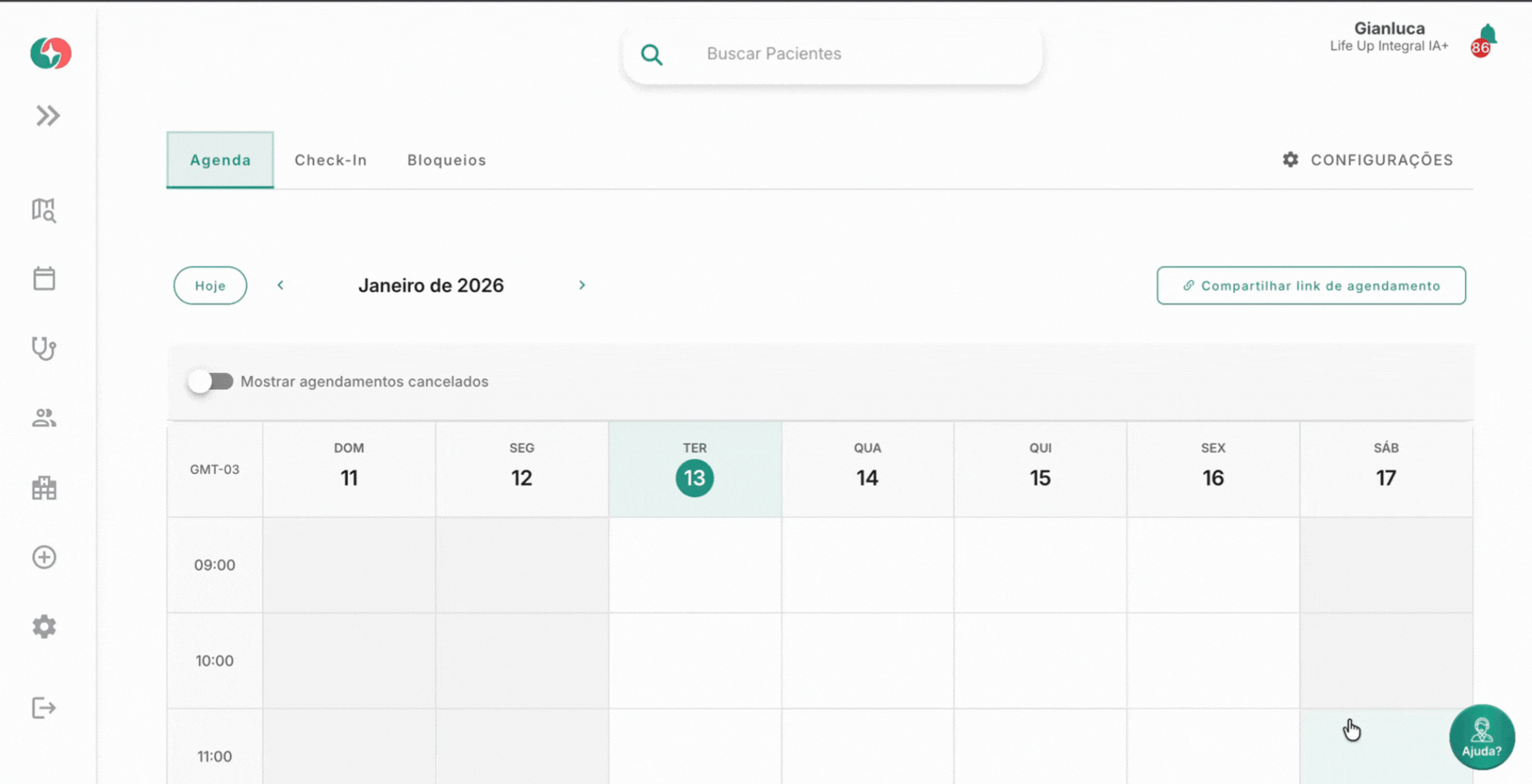Open the sidebar settings gear icon
Screen dimensions: 1532x784
click(44, 627)
